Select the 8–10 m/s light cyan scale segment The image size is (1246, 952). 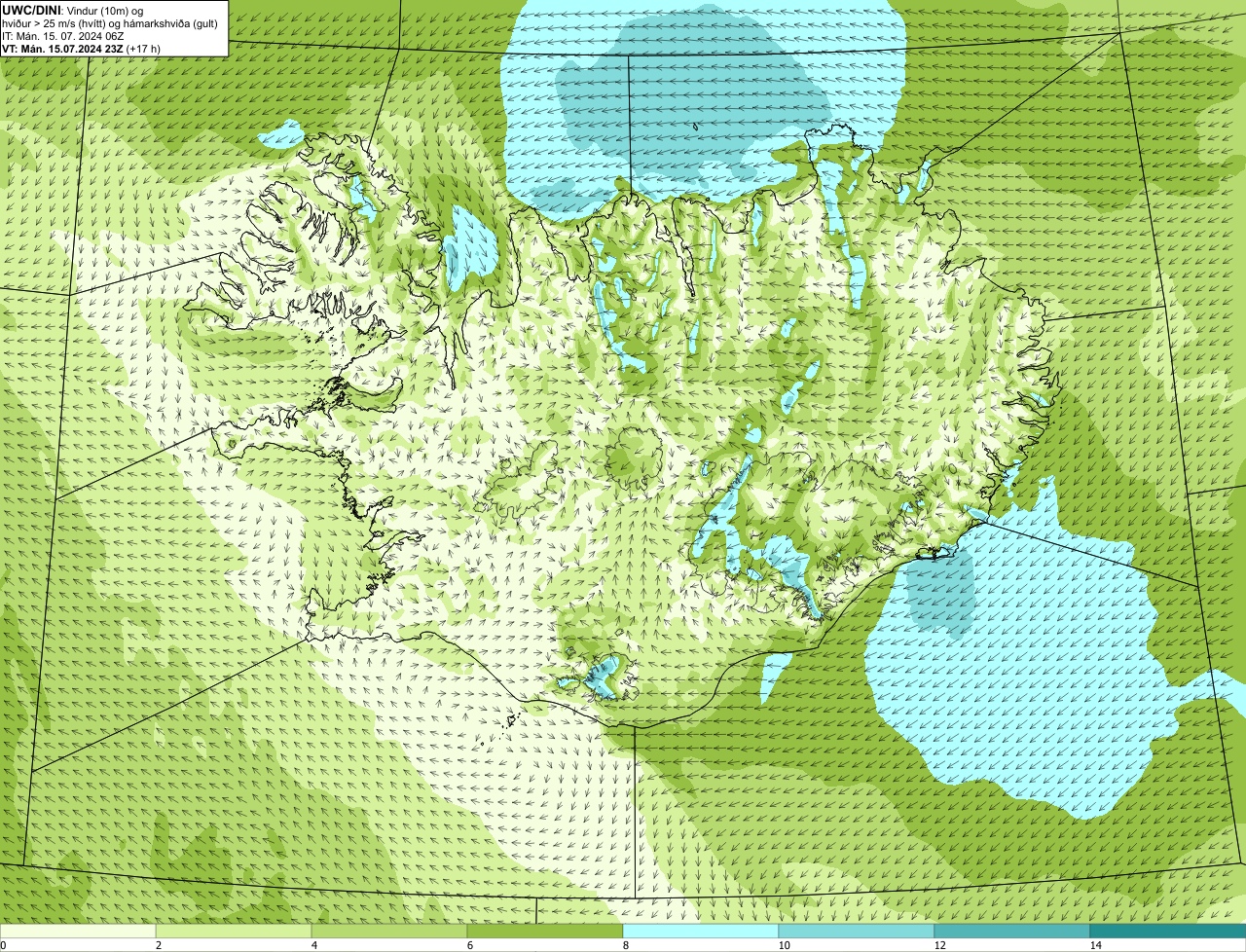[701, 931]
